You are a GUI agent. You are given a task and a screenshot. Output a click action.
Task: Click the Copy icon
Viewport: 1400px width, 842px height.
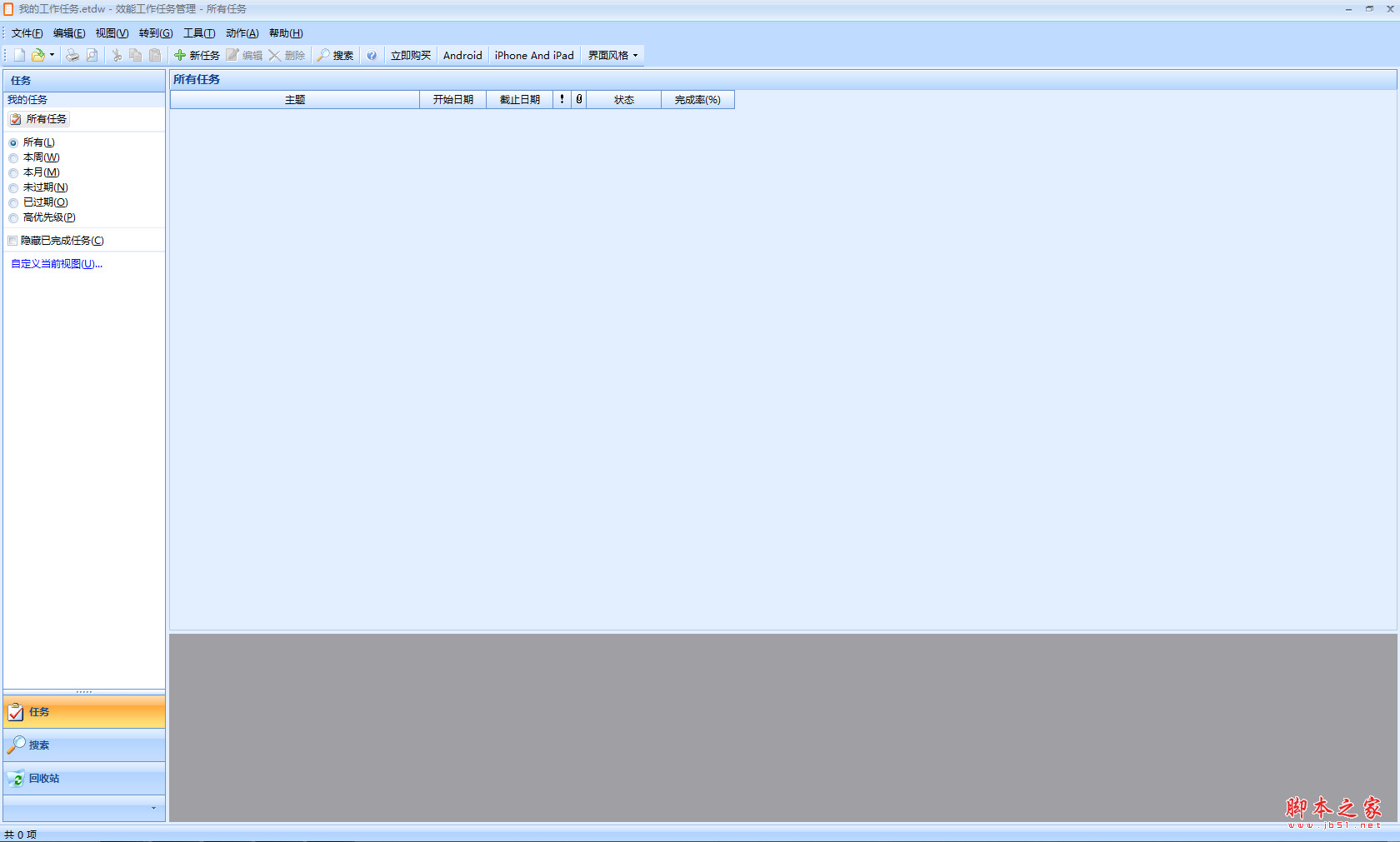(135, 55)
